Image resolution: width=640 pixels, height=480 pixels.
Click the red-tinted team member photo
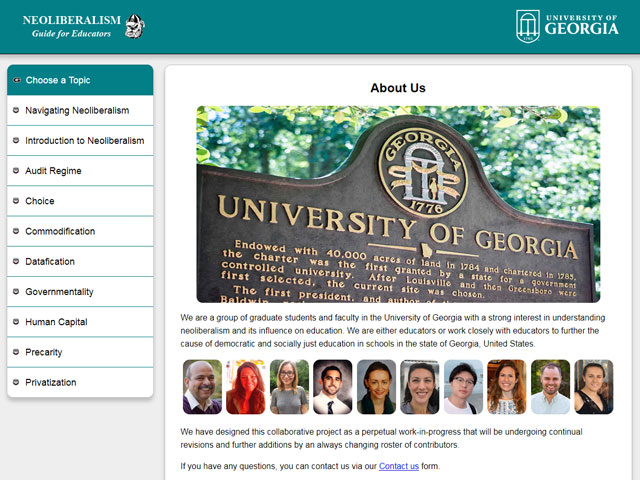pos(246,387)
